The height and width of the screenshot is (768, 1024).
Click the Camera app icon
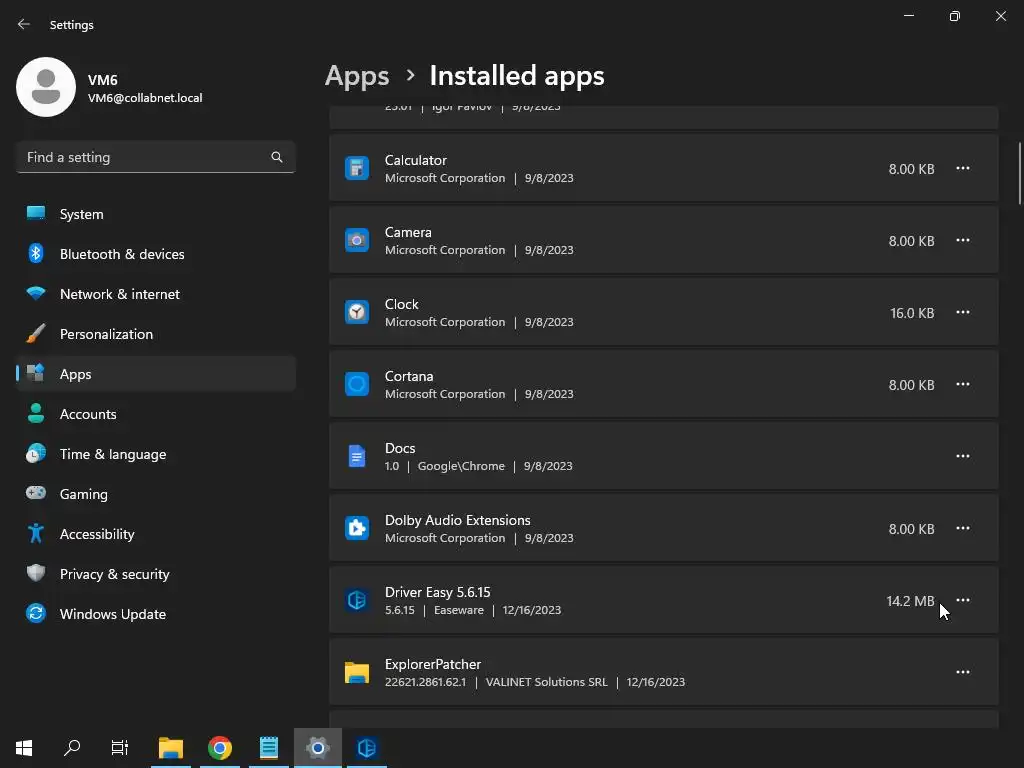[x=357, y=240]
